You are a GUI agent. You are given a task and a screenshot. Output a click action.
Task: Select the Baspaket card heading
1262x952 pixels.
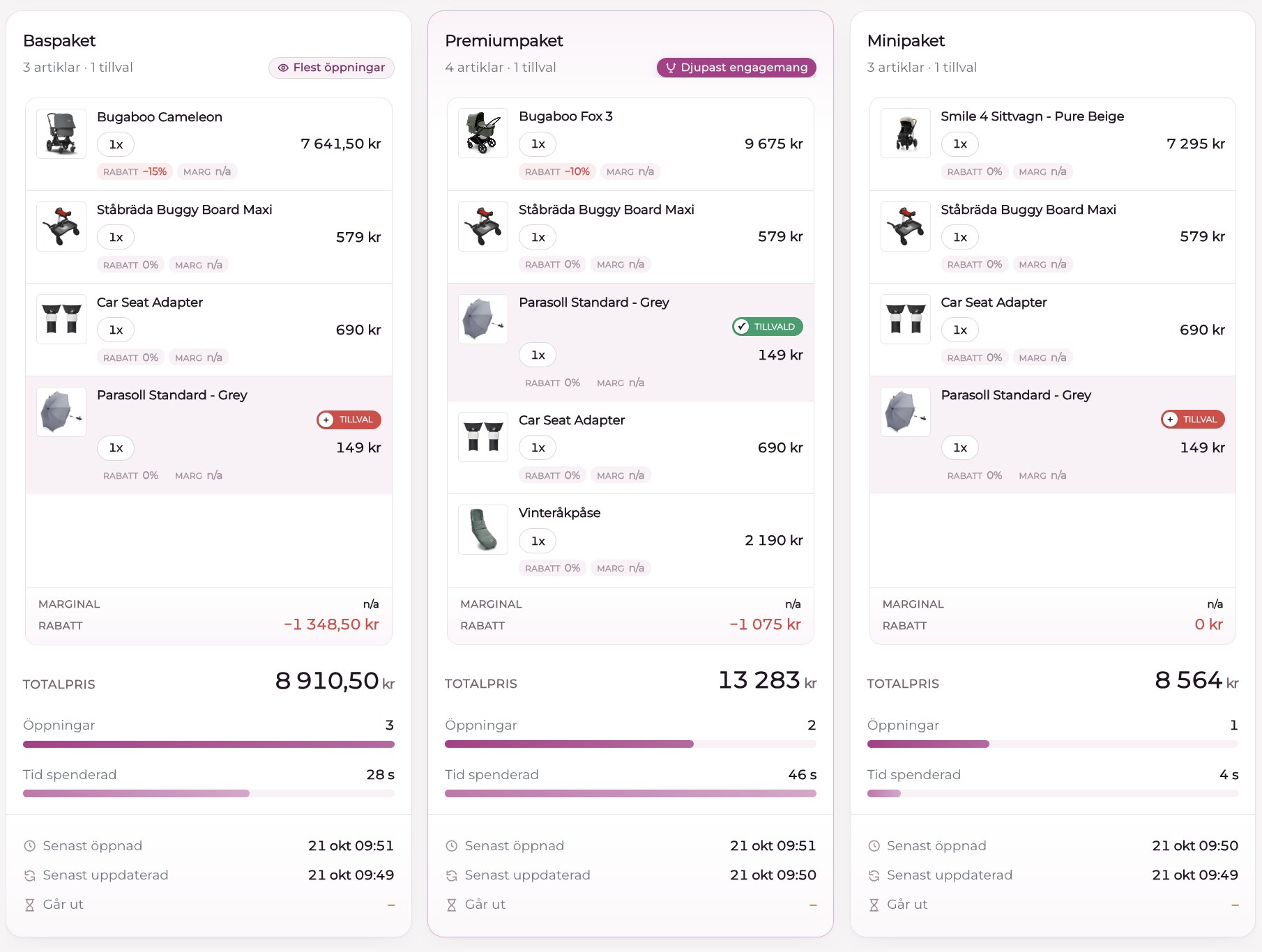point(59,40)
